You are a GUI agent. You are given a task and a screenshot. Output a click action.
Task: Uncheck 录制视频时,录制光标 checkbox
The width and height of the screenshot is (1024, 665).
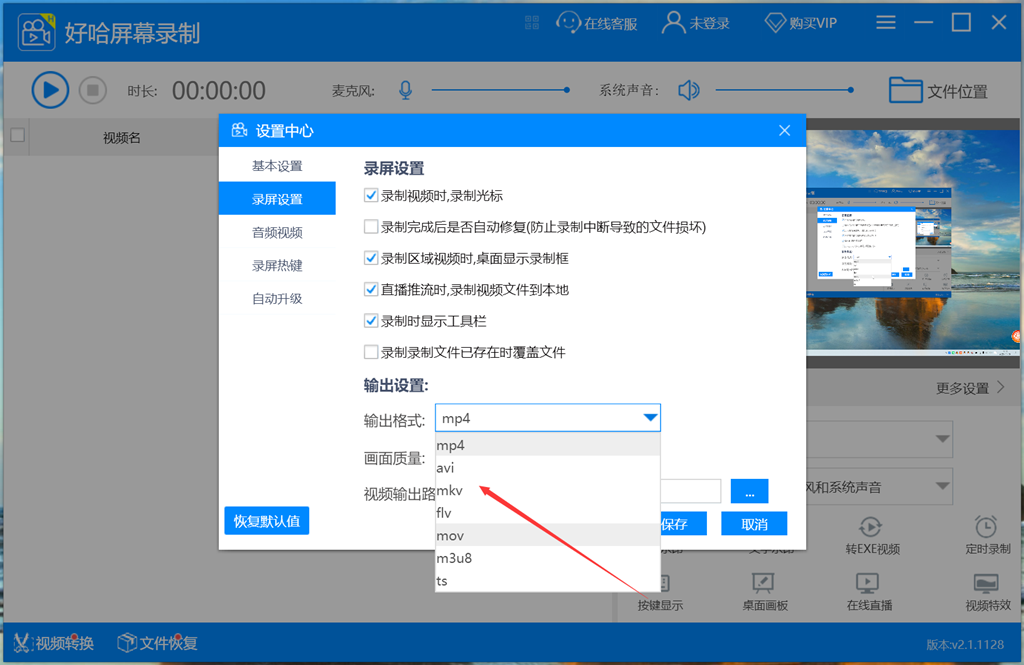pyautogui.click(x=371, y=196)
